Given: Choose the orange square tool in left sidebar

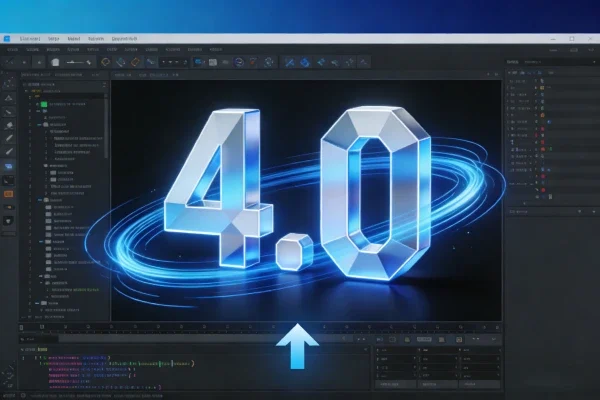Looking at the screenshot, I should [9, 192].
